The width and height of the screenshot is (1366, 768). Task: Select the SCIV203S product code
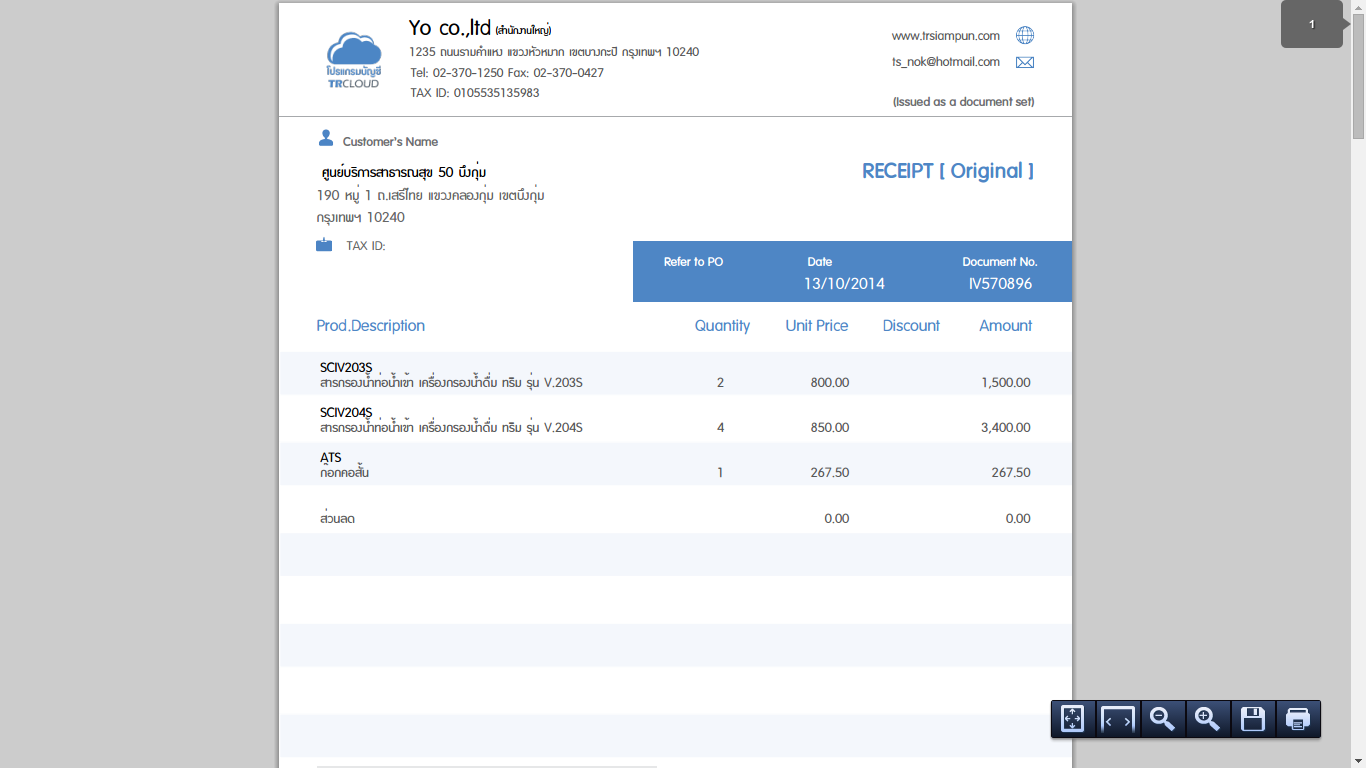[346, 367]
